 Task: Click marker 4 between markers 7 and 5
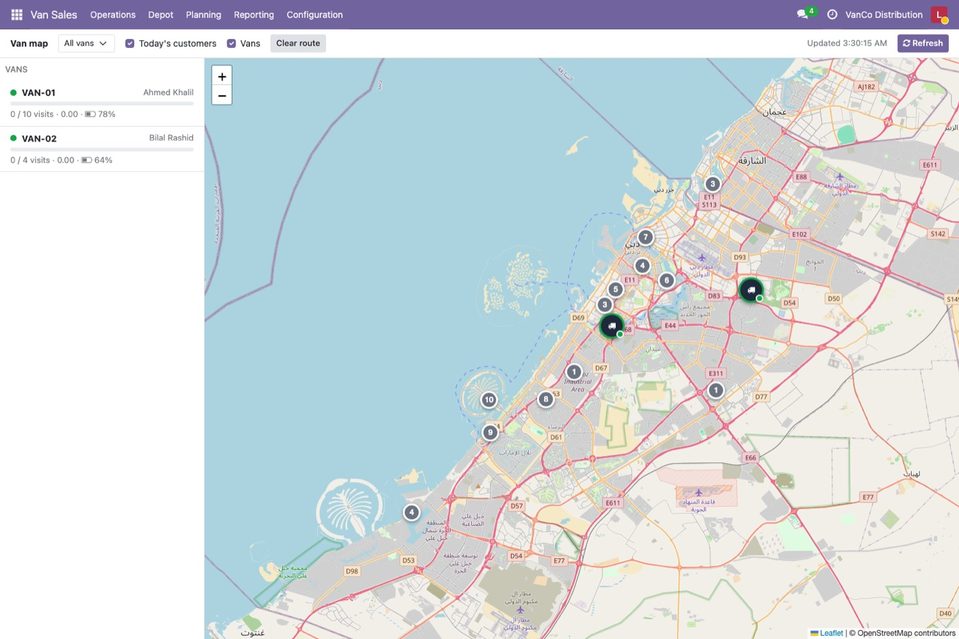tap(642, 266)
